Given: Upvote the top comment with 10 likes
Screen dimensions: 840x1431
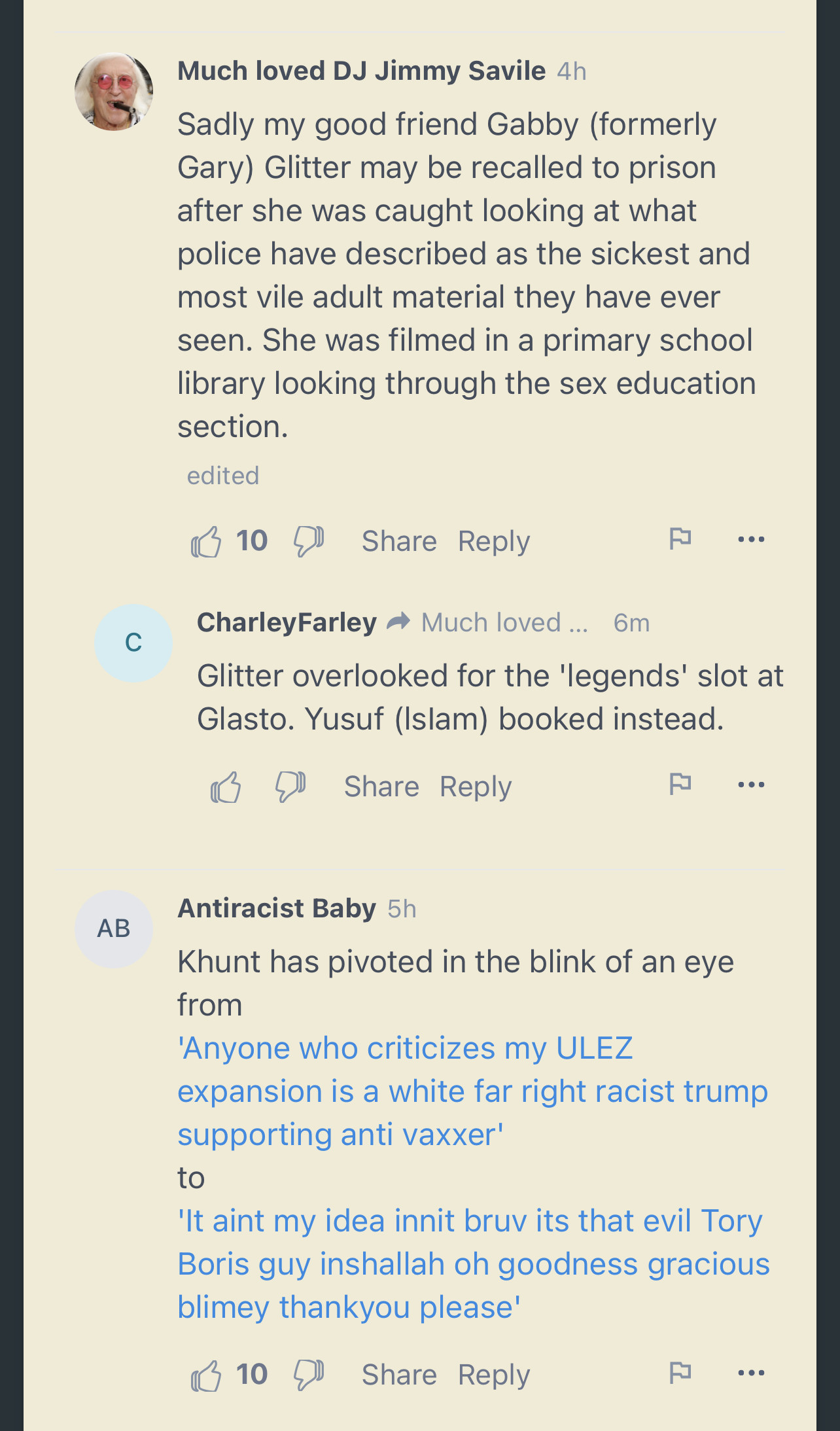Looking at the screenshot, I should pyautogui.click(x=206, y=542).
